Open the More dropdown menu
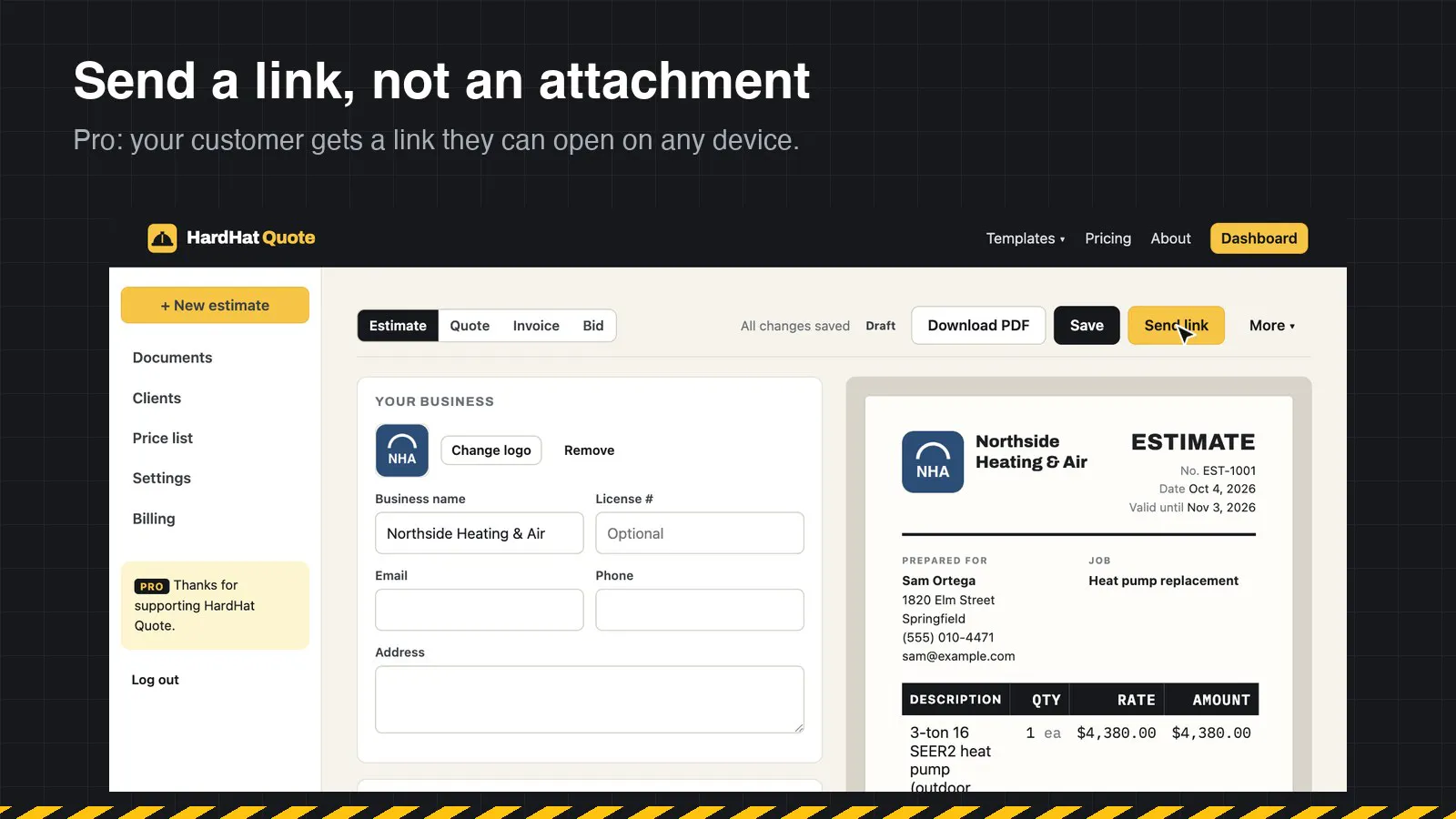 coord(1271,326)
